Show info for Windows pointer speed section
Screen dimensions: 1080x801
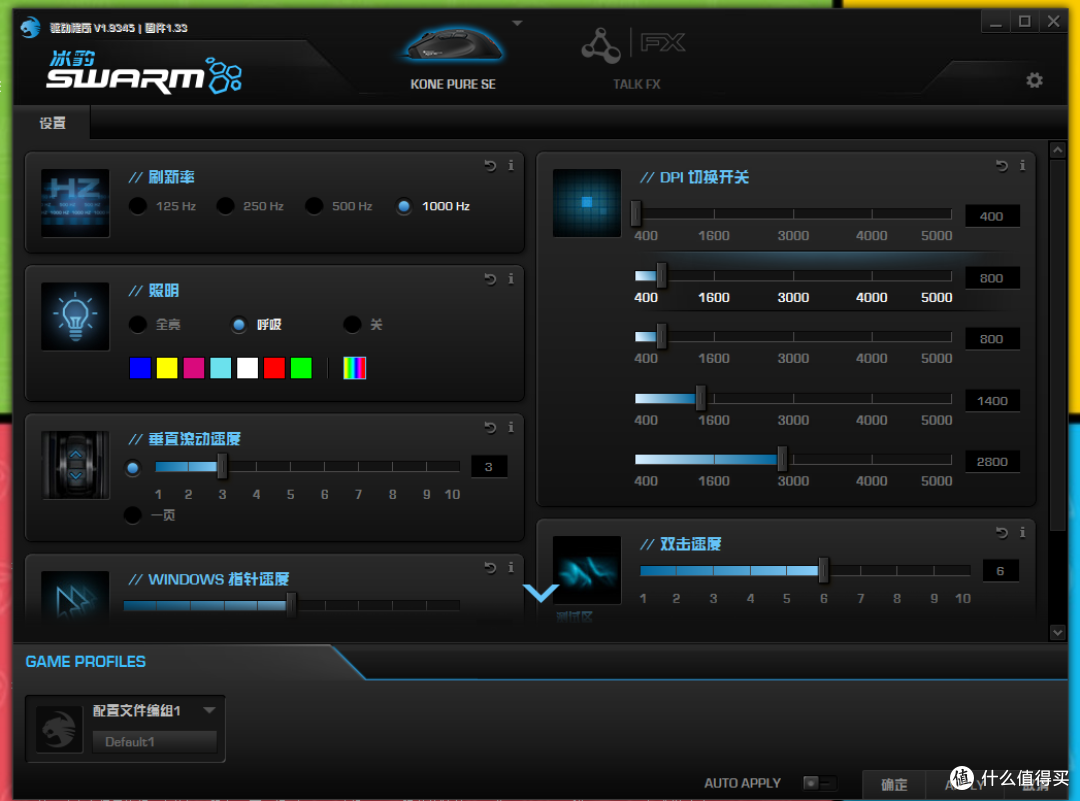pyautogui.click(x=510, y=568)
